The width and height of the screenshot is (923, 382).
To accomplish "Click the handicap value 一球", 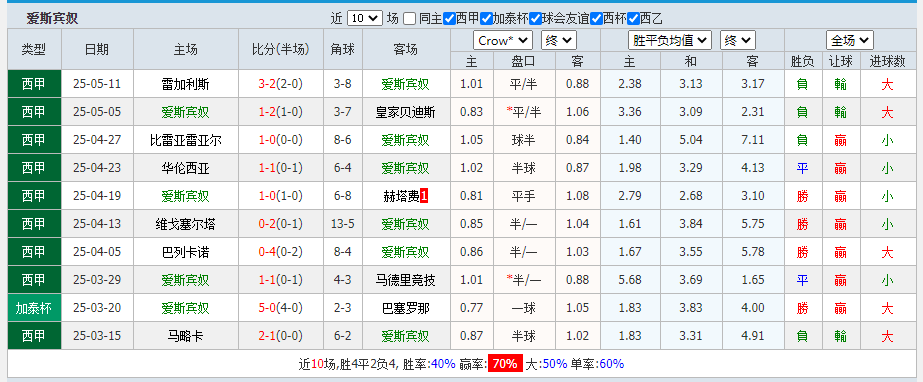I will (523, 308).
